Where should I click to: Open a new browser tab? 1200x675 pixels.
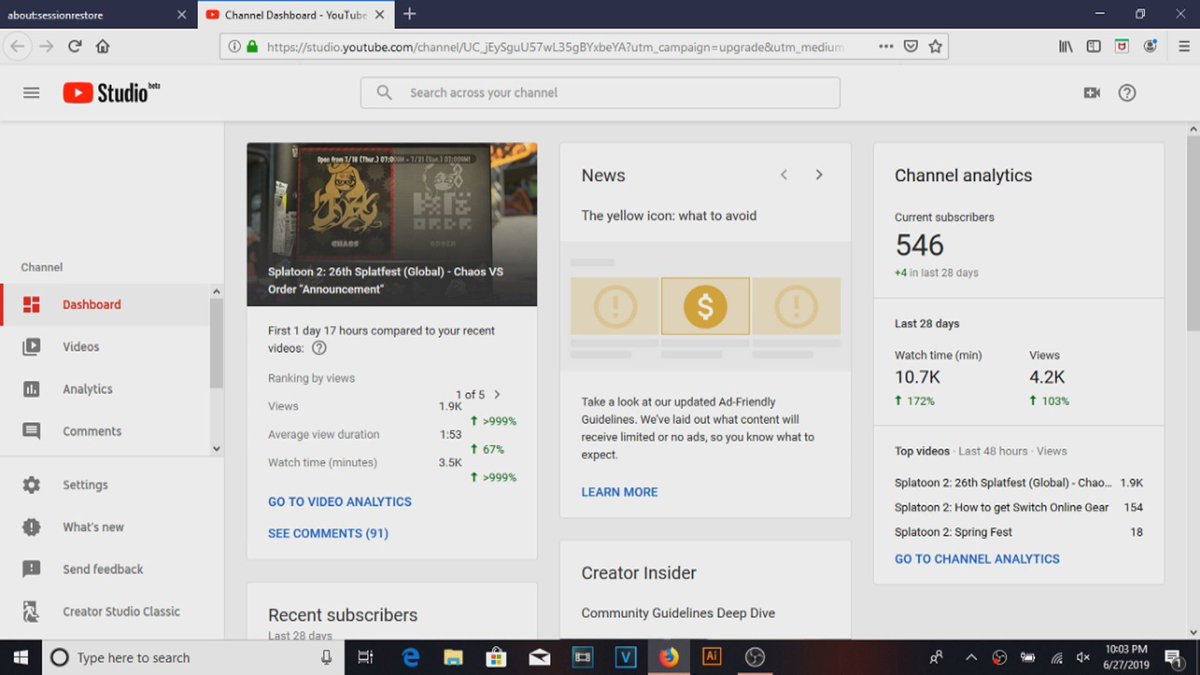(x=409, y=14)
